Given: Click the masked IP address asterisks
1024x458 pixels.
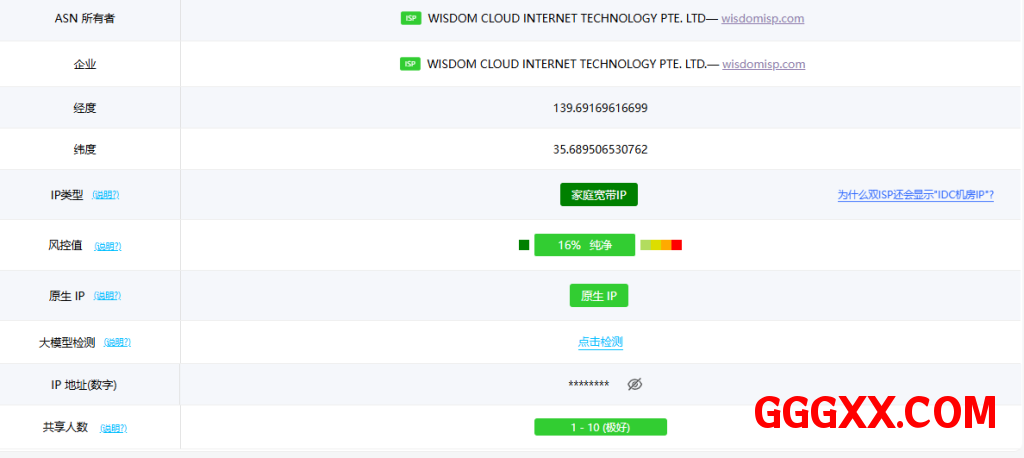Looking at the screenshot, I should pyautogui.click(x=588, y=385).
